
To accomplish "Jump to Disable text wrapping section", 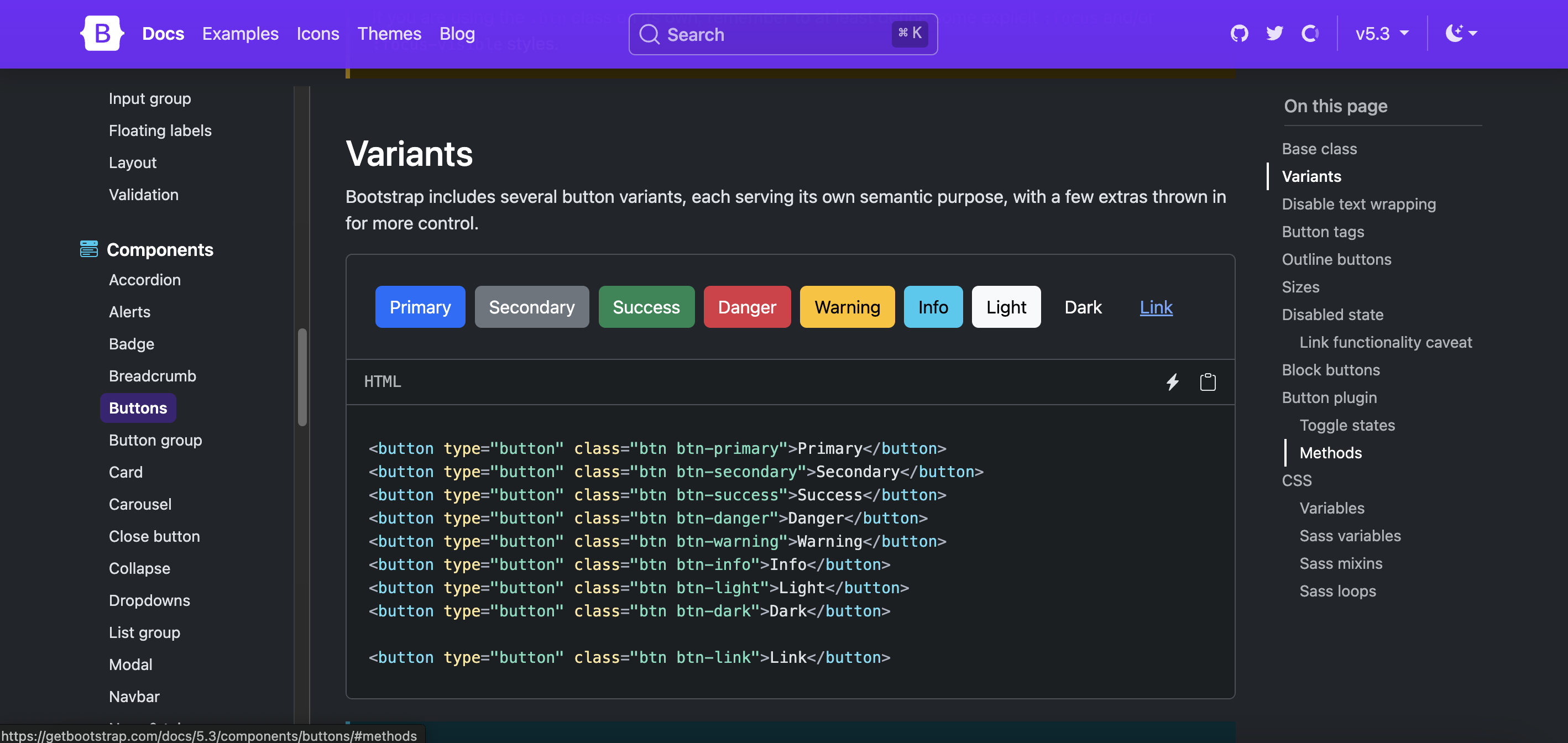I will pyautogui.click(x=1358, y=204).
